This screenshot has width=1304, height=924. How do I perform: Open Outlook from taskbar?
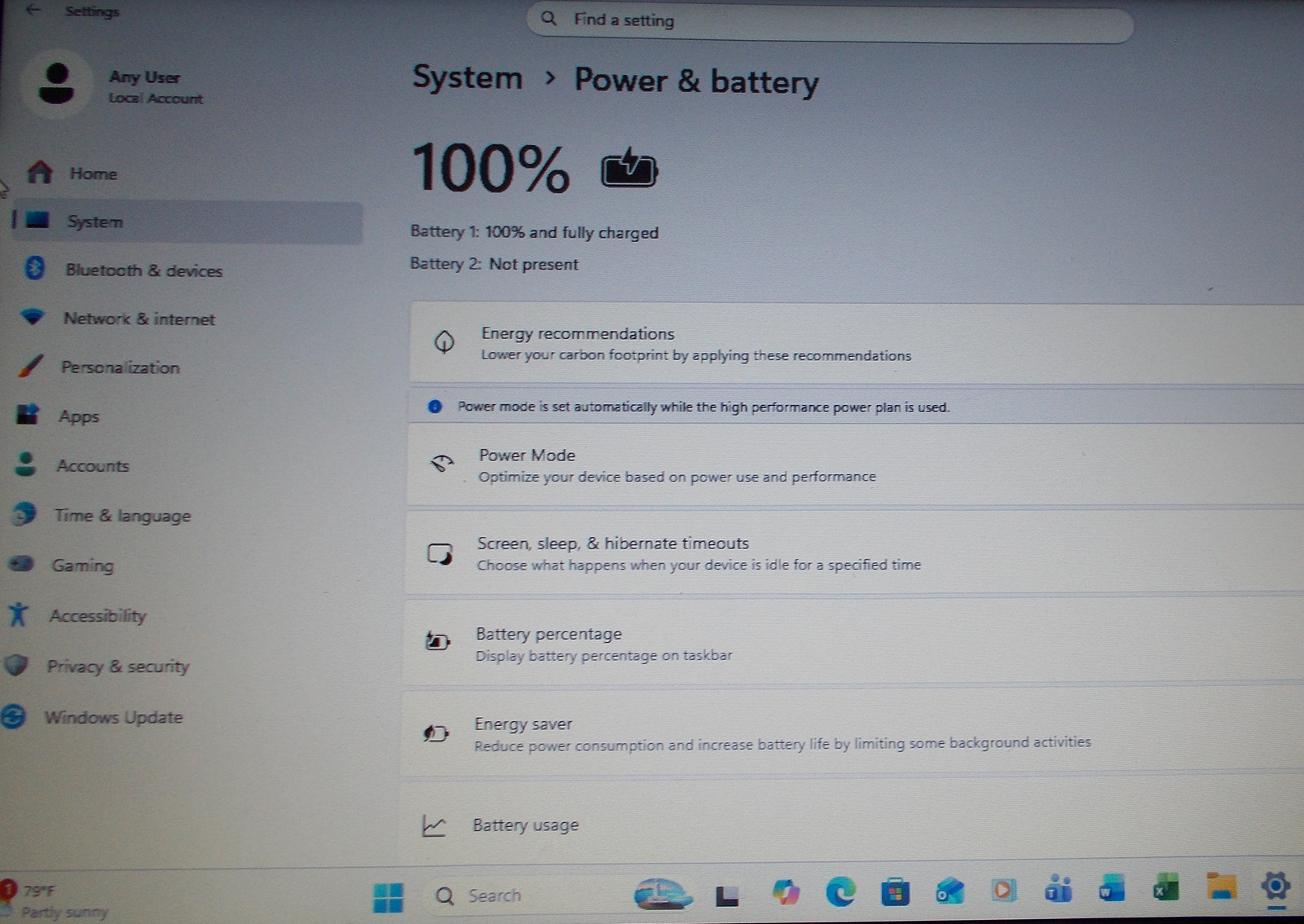pyautogui.click(x=949, y=891)
